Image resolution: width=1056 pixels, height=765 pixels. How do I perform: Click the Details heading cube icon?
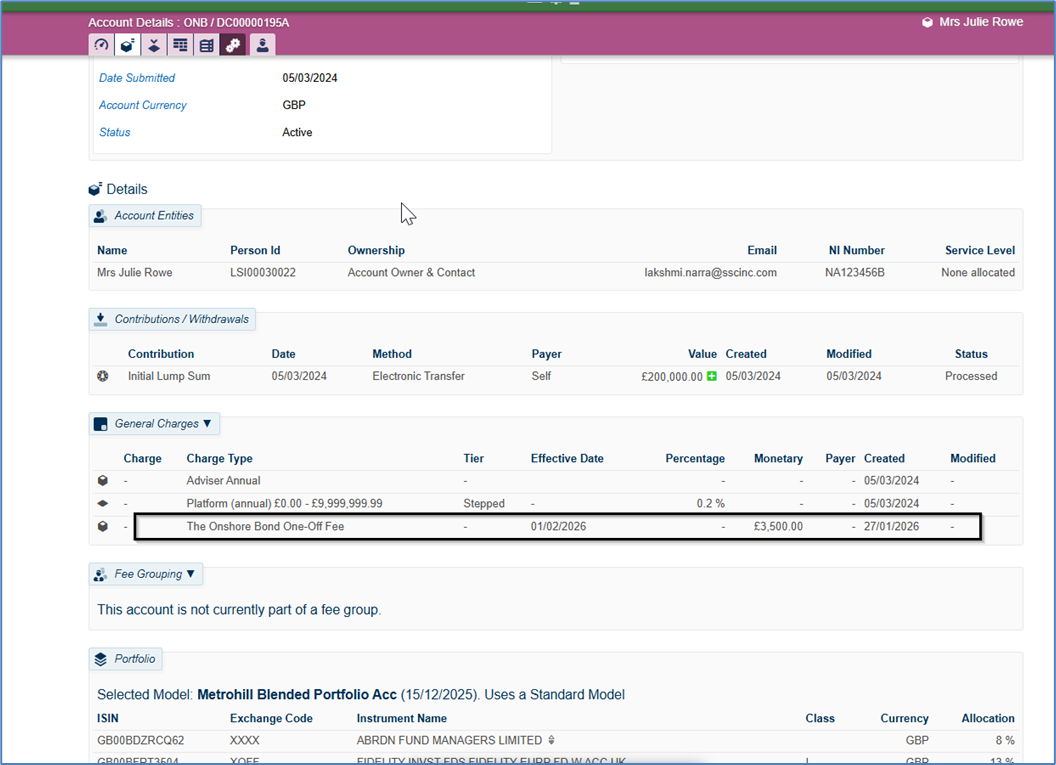pos(95,189)
